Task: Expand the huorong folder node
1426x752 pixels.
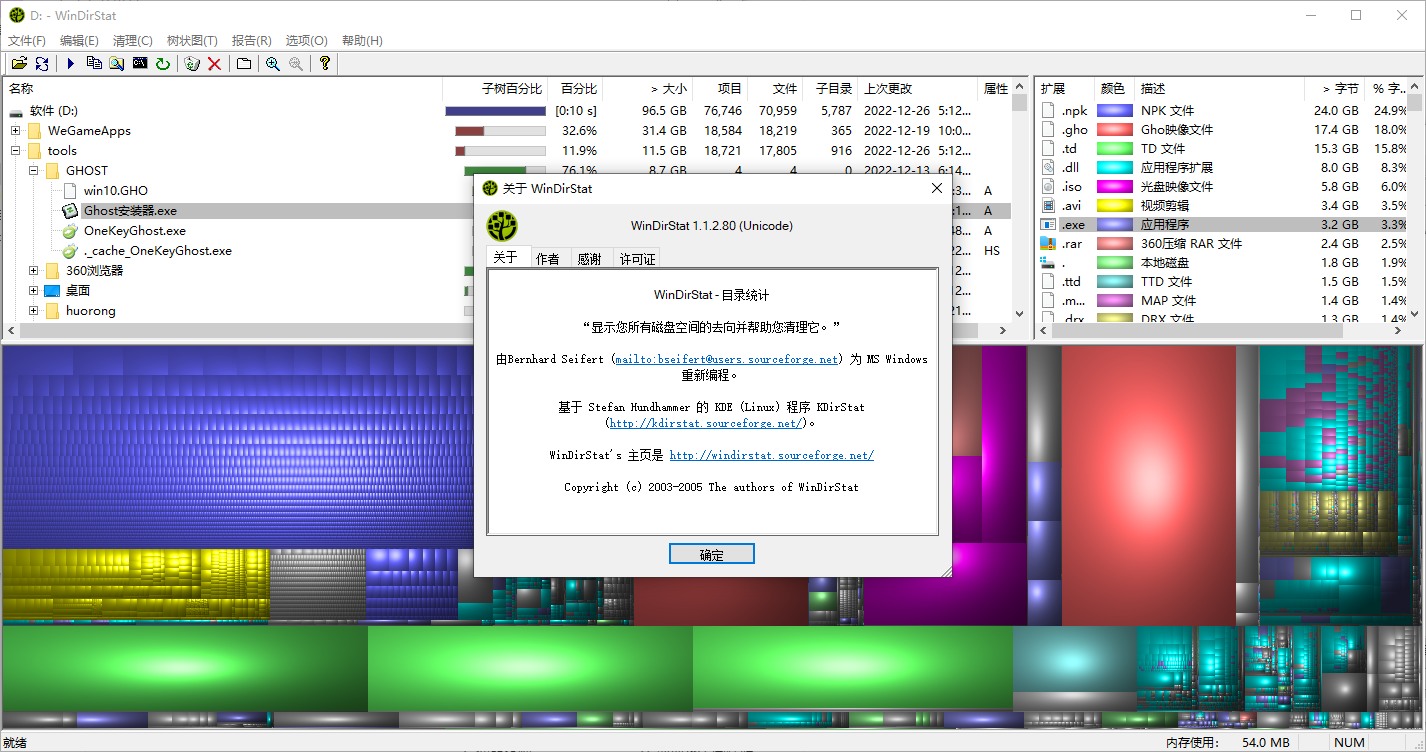Action: [34, 311]
